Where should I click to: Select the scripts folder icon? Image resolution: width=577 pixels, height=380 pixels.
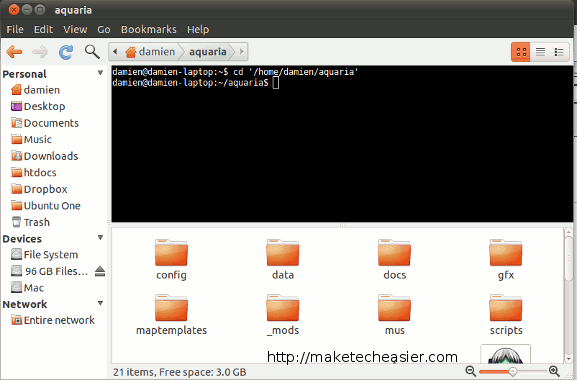click(x=506, y=308)
